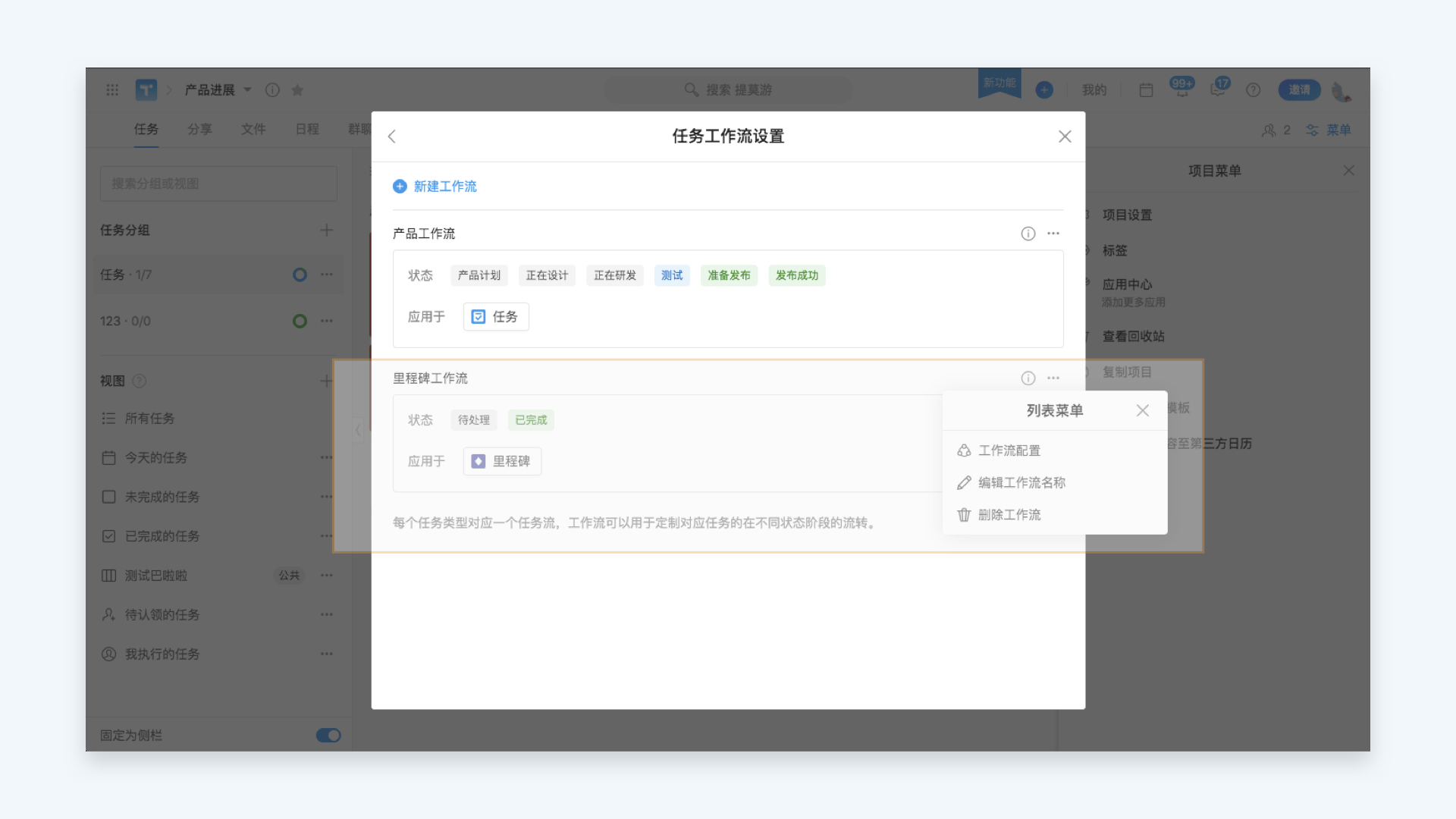Open more options for 123 · 0/0 group

click(x=327, y=321)
